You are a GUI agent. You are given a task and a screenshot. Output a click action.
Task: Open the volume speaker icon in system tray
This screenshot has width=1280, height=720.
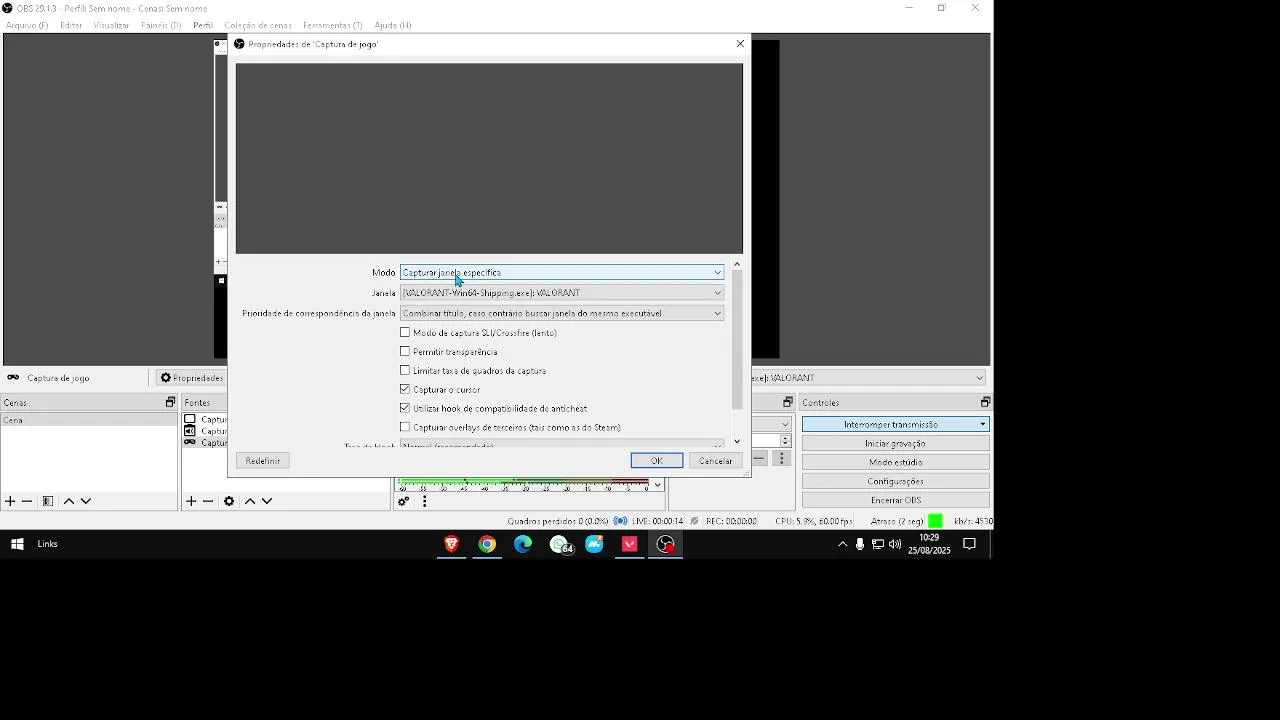coord(895,544)
